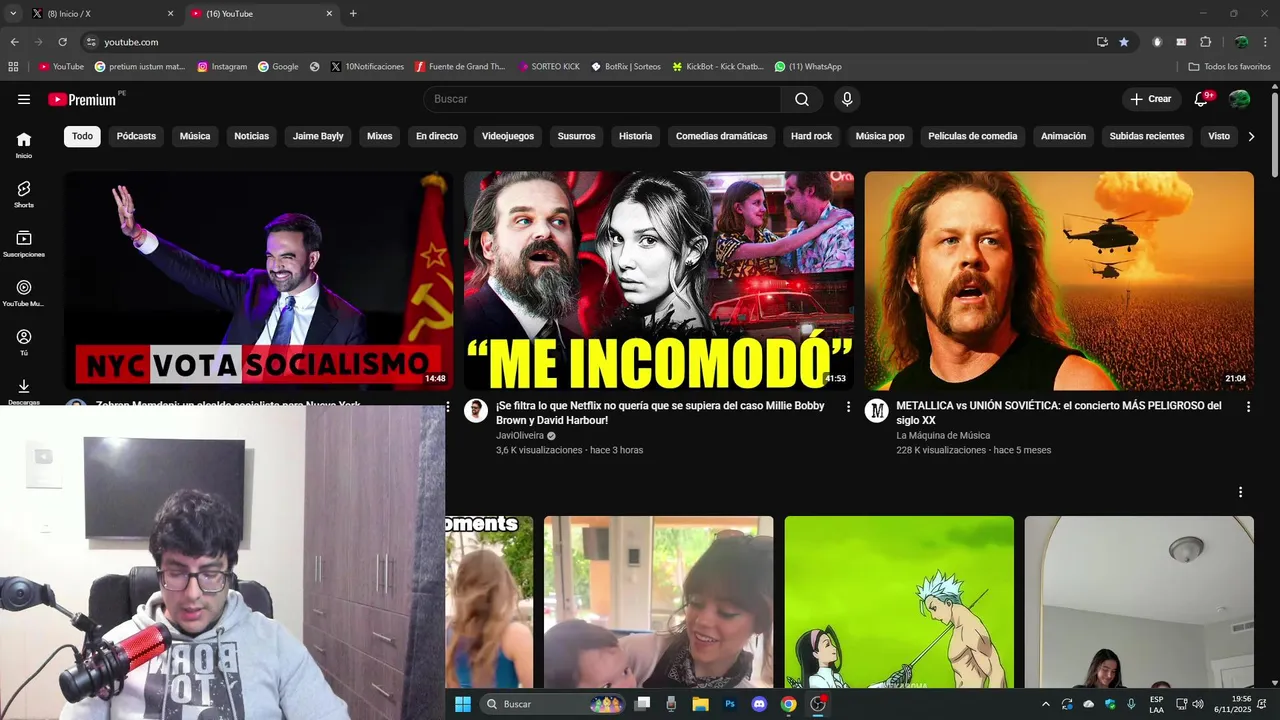
Task: Click La Máquina de Música channel avatar
Action: point(877,411)
